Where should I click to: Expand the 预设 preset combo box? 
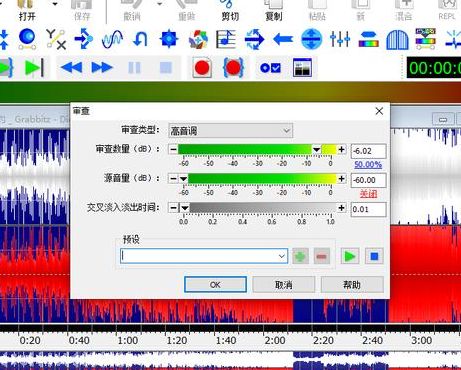coord(204,256)
